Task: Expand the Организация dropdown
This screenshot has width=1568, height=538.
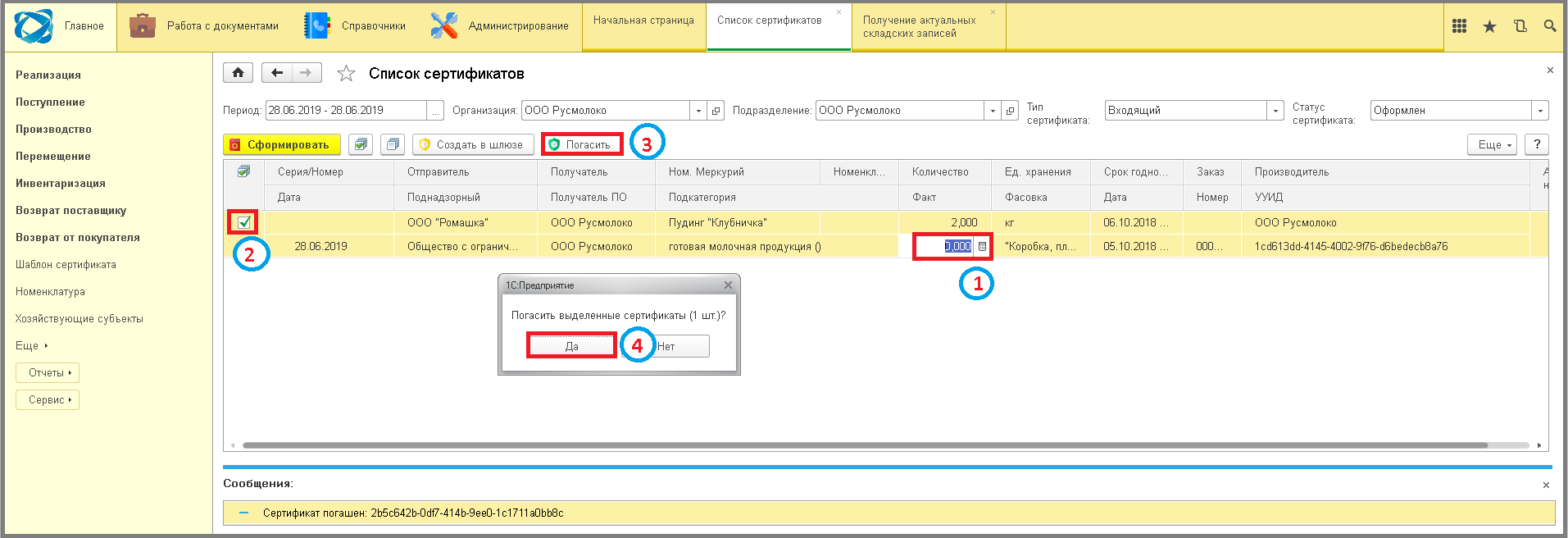Action: tap(698, 111)
